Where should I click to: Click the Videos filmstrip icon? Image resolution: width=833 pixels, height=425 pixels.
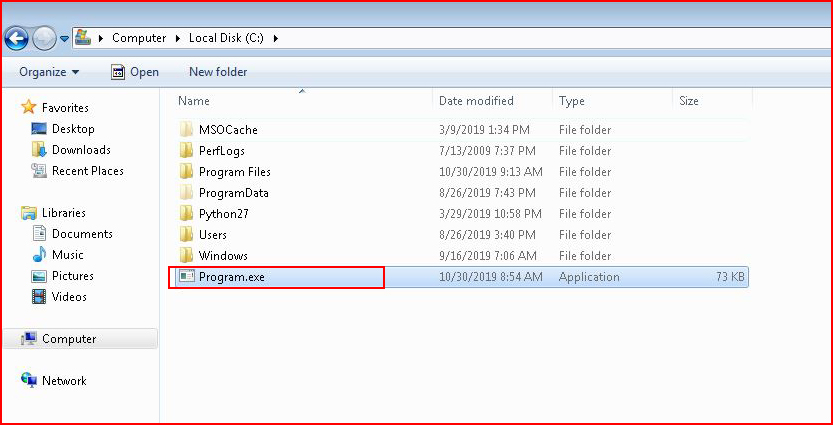(x=39, y=297)
